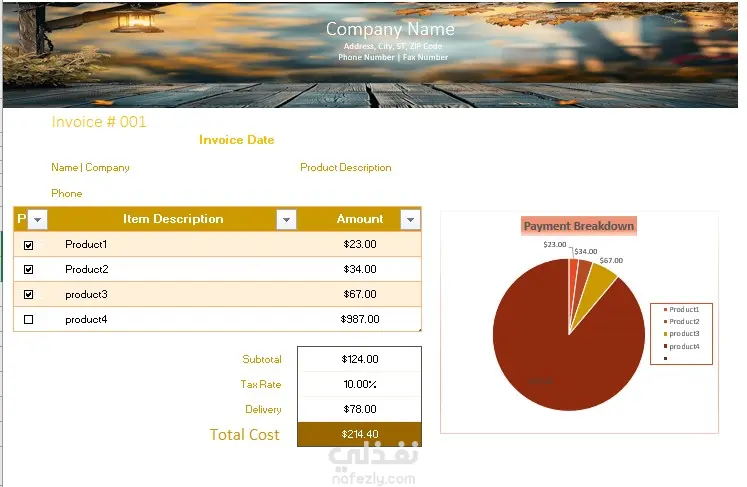Open the P column filter dropdown
Viewport: 747px width, 487px height.
38,220
